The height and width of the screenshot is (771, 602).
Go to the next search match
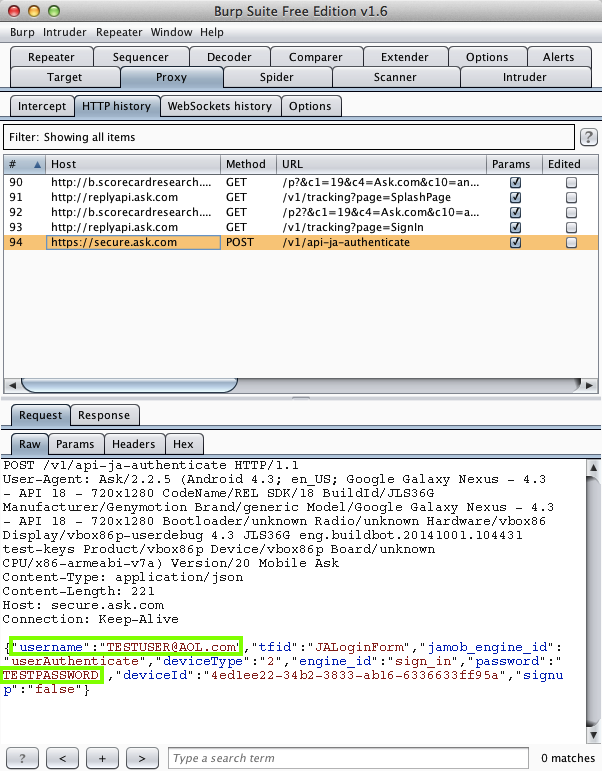pyautogui.click(x=142, y=758)
